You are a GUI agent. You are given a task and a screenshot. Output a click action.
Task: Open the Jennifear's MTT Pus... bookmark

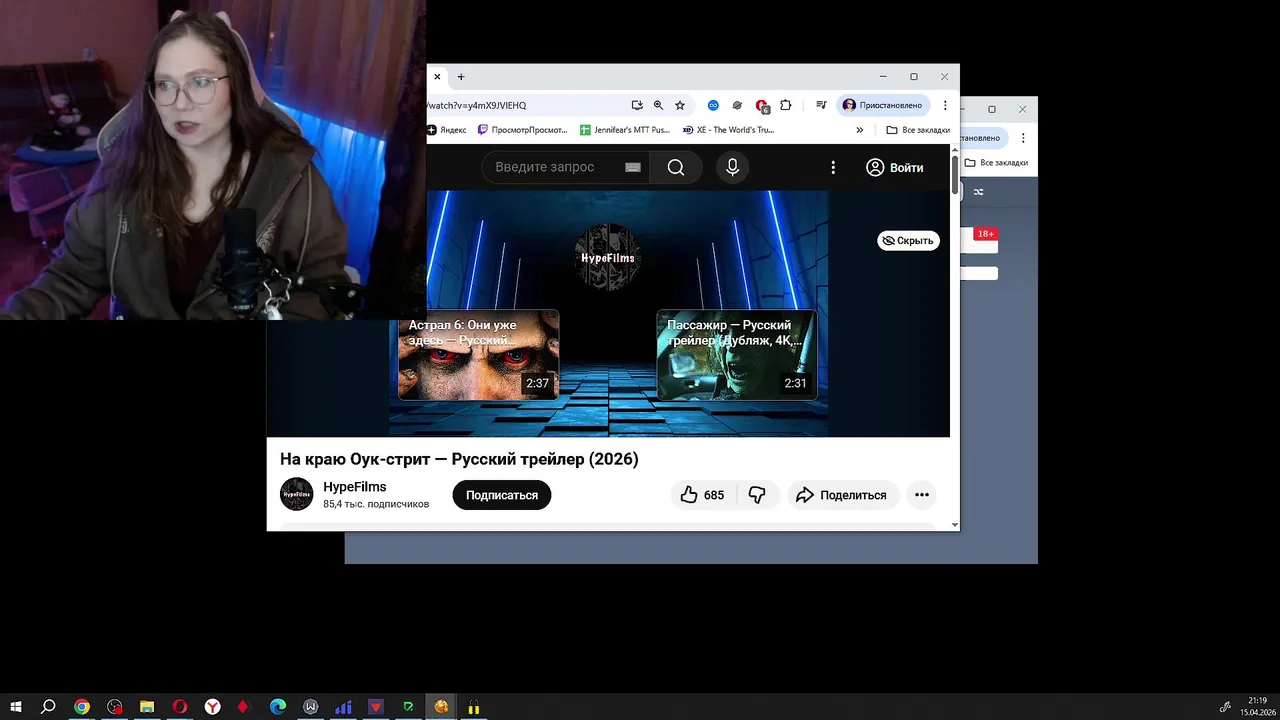[626, 130]
